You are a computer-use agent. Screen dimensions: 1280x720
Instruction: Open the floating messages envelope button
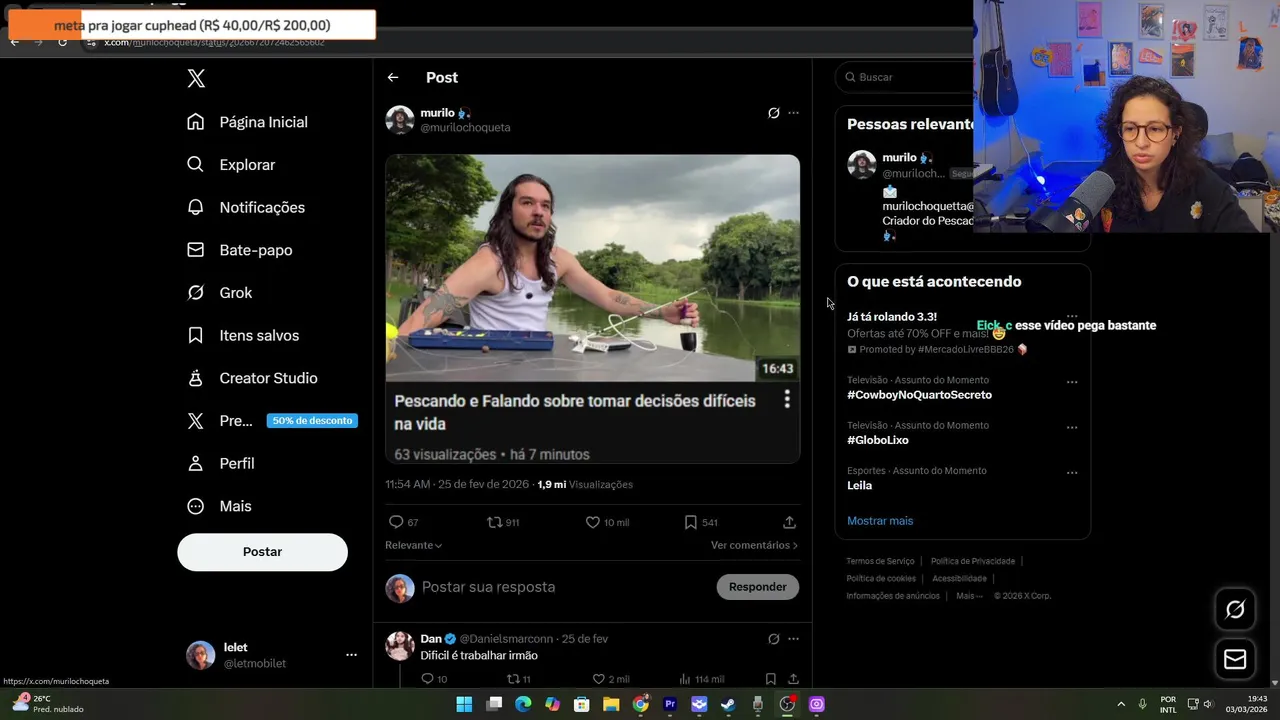pos(1235,659)
